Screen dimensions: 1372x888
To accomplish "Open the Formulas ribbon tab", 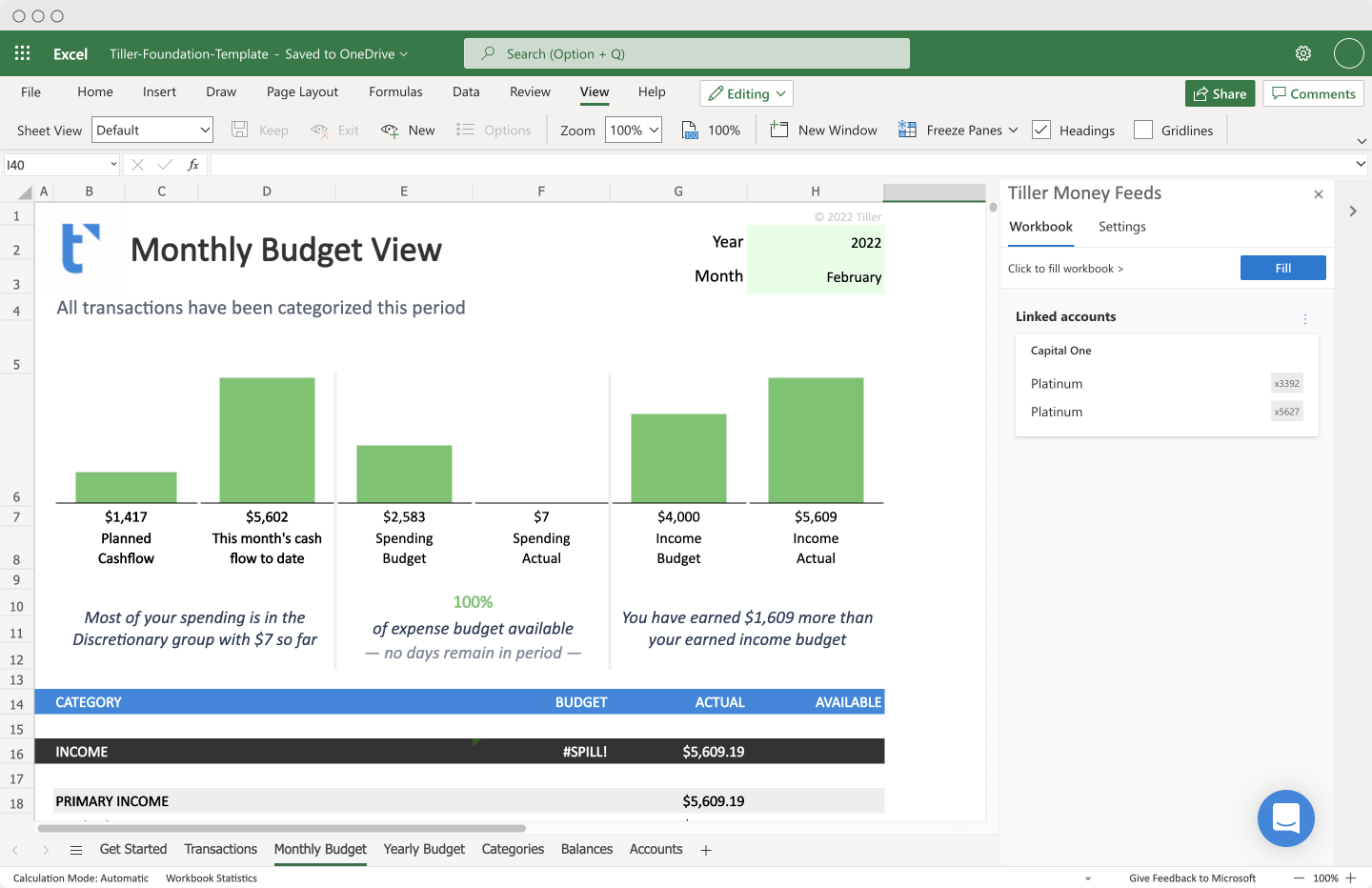I will 395,91.
